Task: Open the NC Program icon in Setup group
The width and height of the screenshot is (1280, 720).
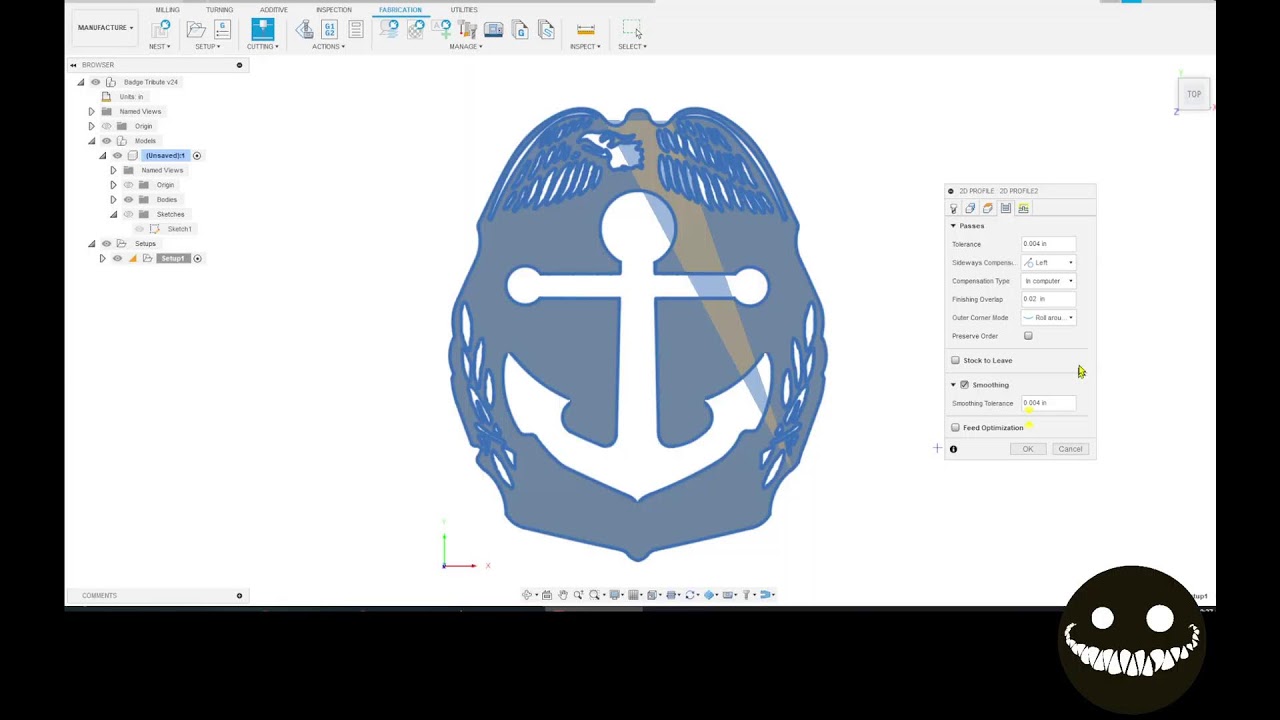Action: (222, 29)
